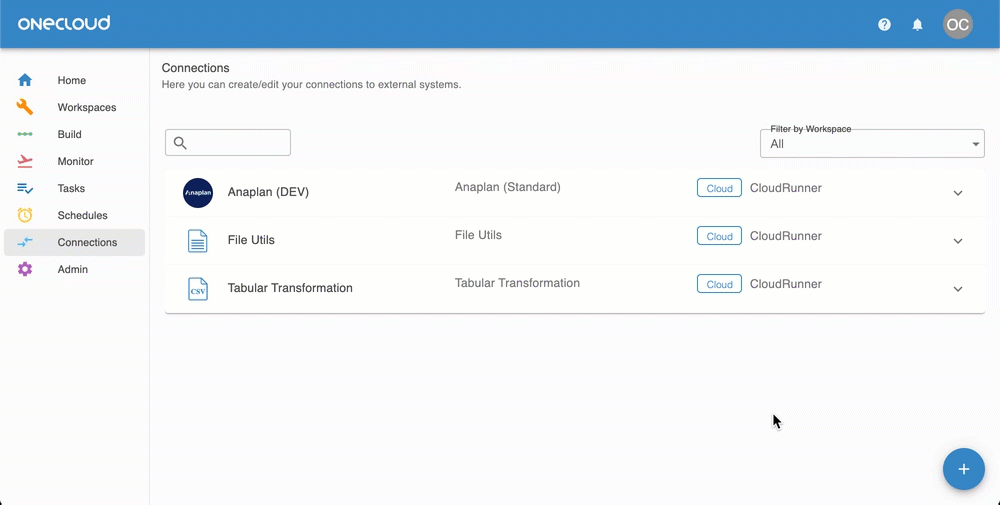The width and height of the screenshot is (1000, 505).
Task: Click the Workspaces wrench icon
Action: [25, 107]
